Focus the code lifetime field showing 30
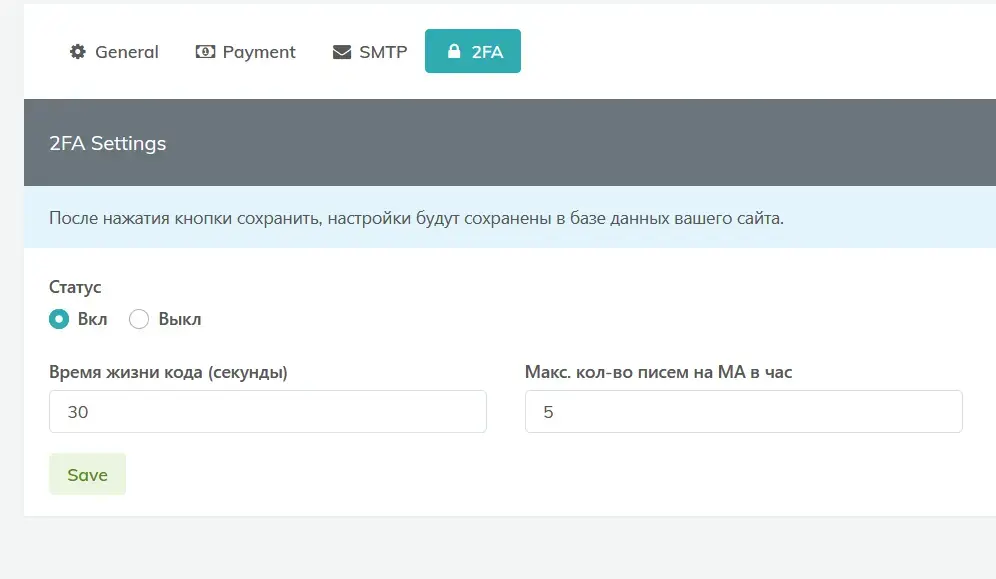 tap(268, 411)
